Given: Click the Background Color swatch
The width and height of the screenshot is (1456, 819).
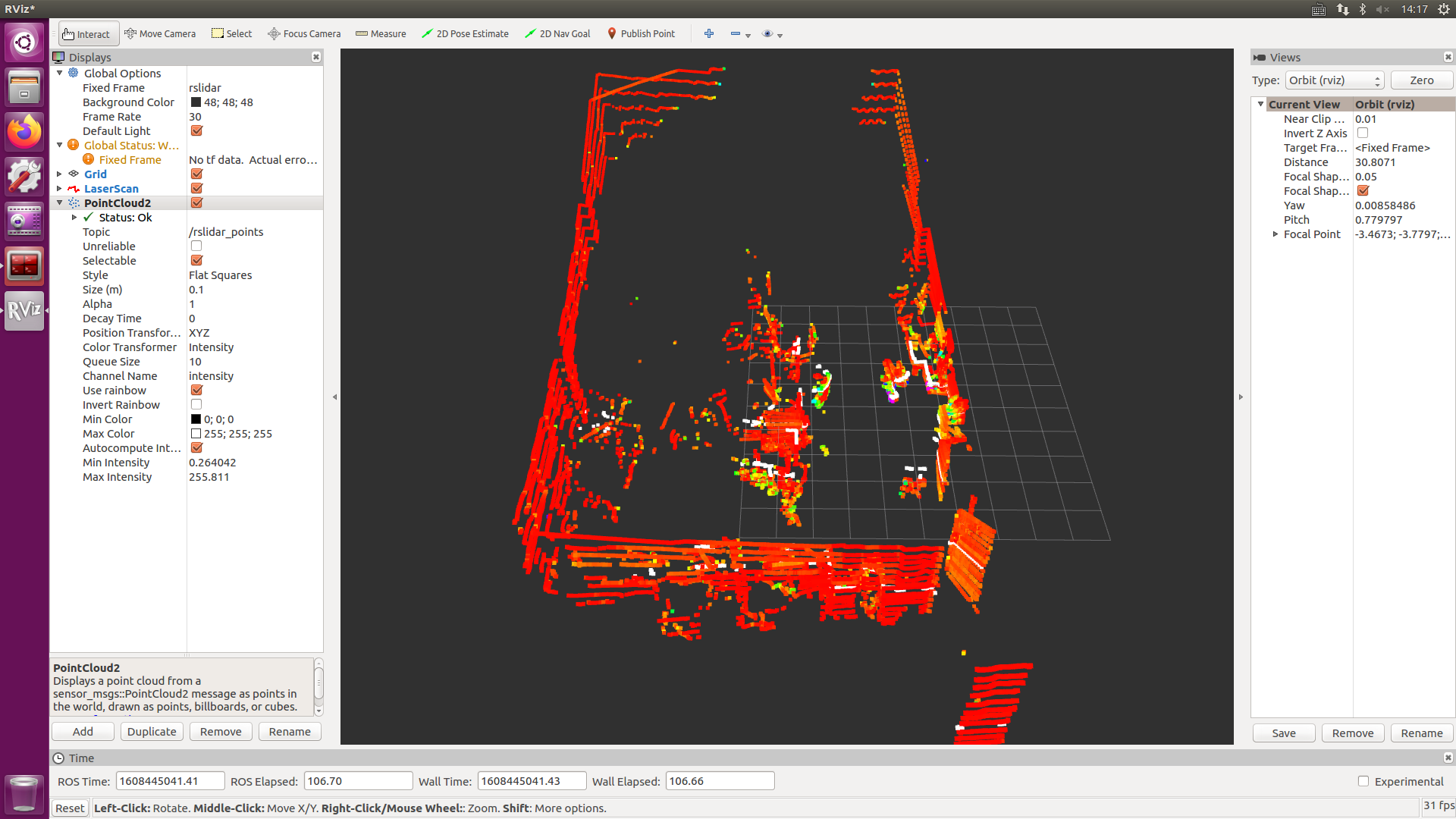Looking at the screenshot, I should [x=196, y=102].
